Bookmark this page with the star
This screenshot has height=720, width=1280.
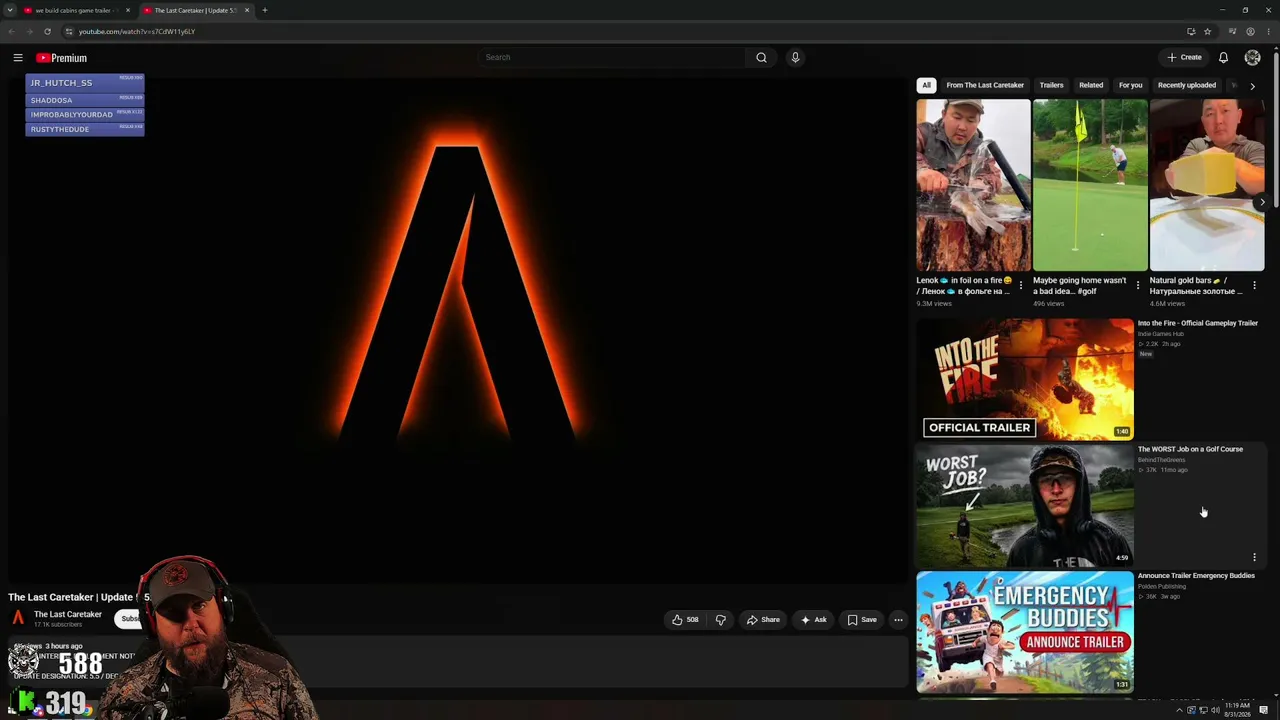[1207, 31]
